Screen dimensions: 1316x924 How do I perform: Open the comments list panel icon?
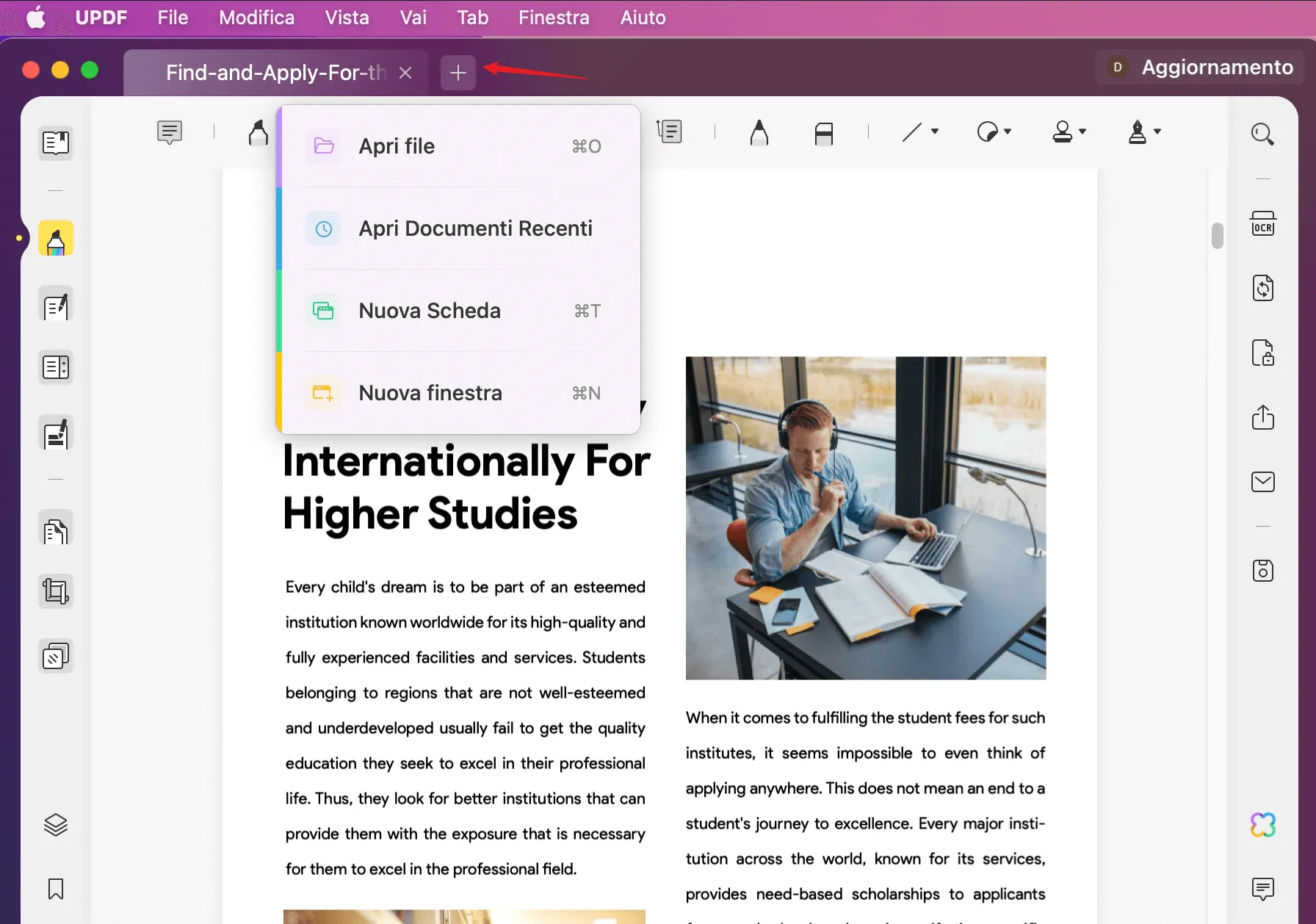(x=1263, y=889)
